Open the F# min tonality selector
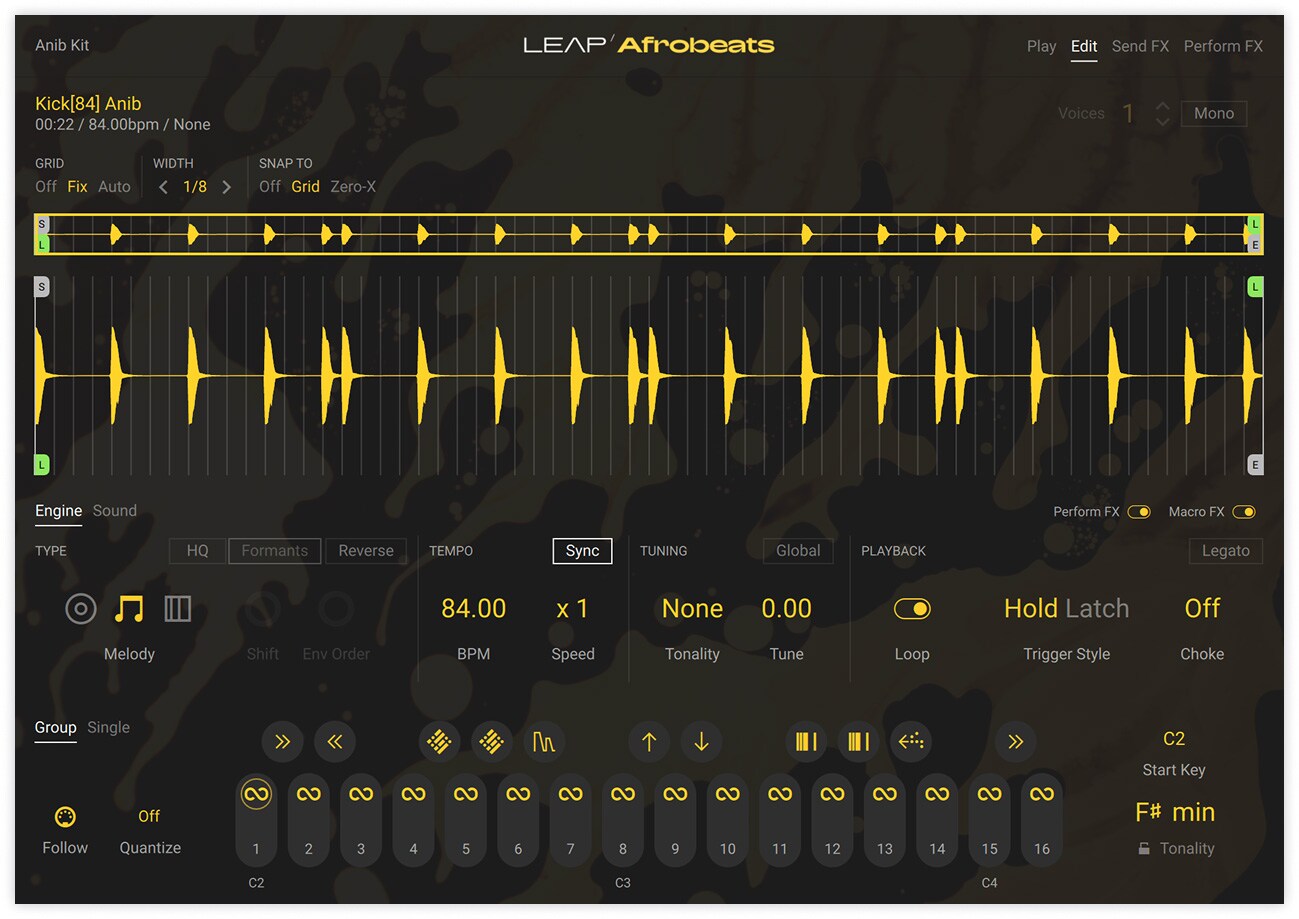The height and width of the screenshot is (919, 1299). pos(1174,813)
